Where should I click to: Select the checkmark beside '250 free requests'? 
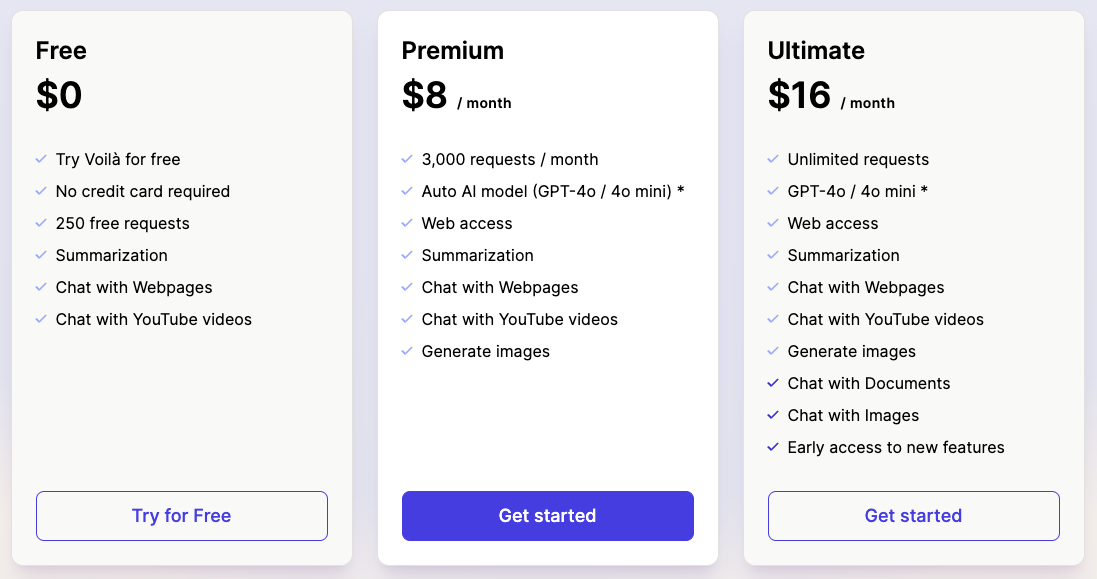point(40,223)
